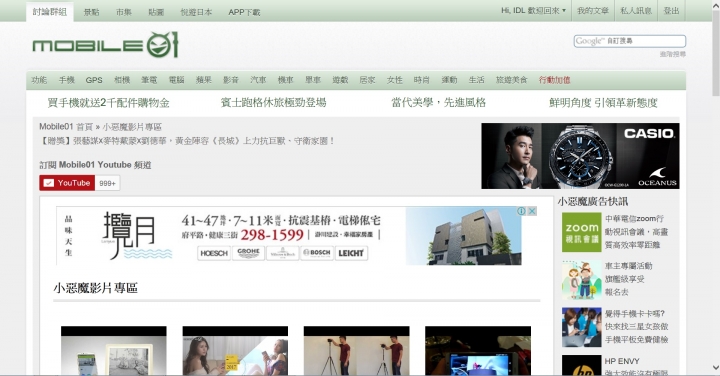720x376 pixels.
Task: Open the 相機 category menu
Action: (122, 80)
